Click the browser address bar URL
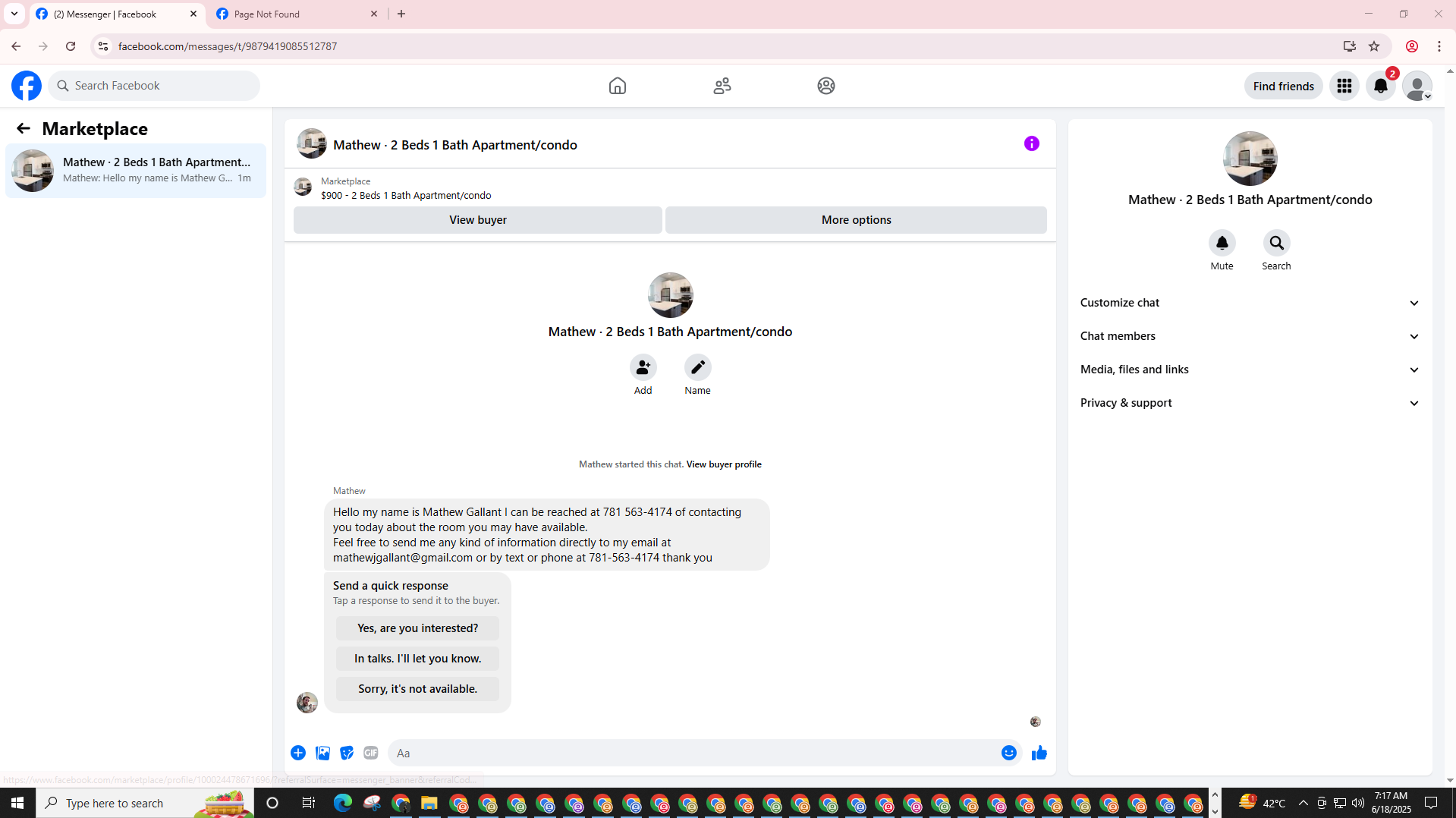The height and width of the screenshot is (818, 1456). pos(228,46)
